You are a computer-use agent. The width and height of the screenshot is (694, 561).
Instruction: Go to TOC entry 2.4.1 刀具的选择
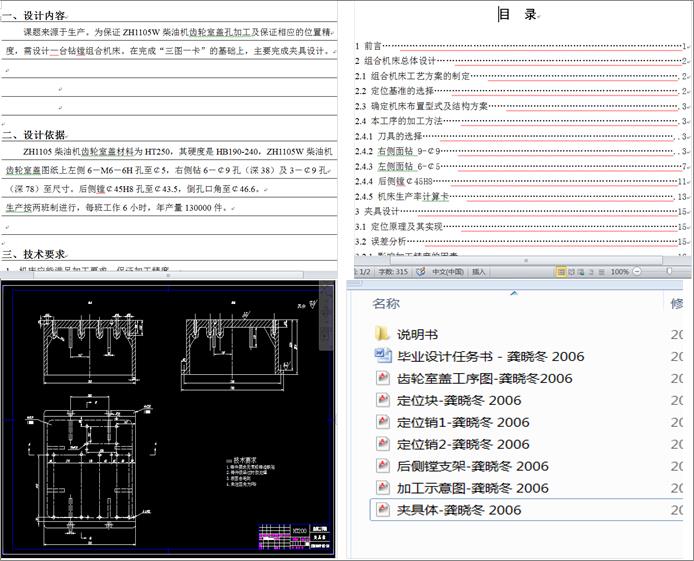pyautogui.click(x=520, y=136)
